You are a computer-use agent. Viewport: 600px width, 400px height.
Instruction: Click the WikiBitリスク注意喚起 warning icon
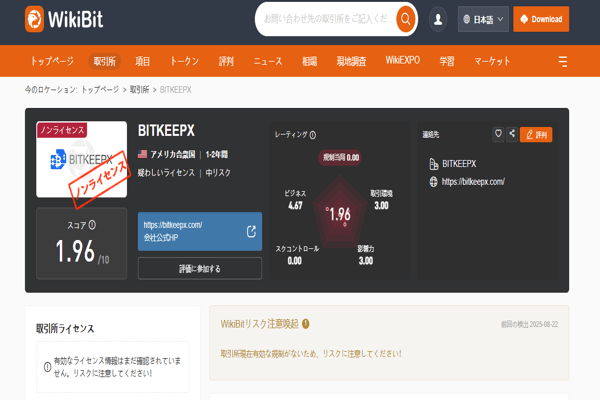305,324
